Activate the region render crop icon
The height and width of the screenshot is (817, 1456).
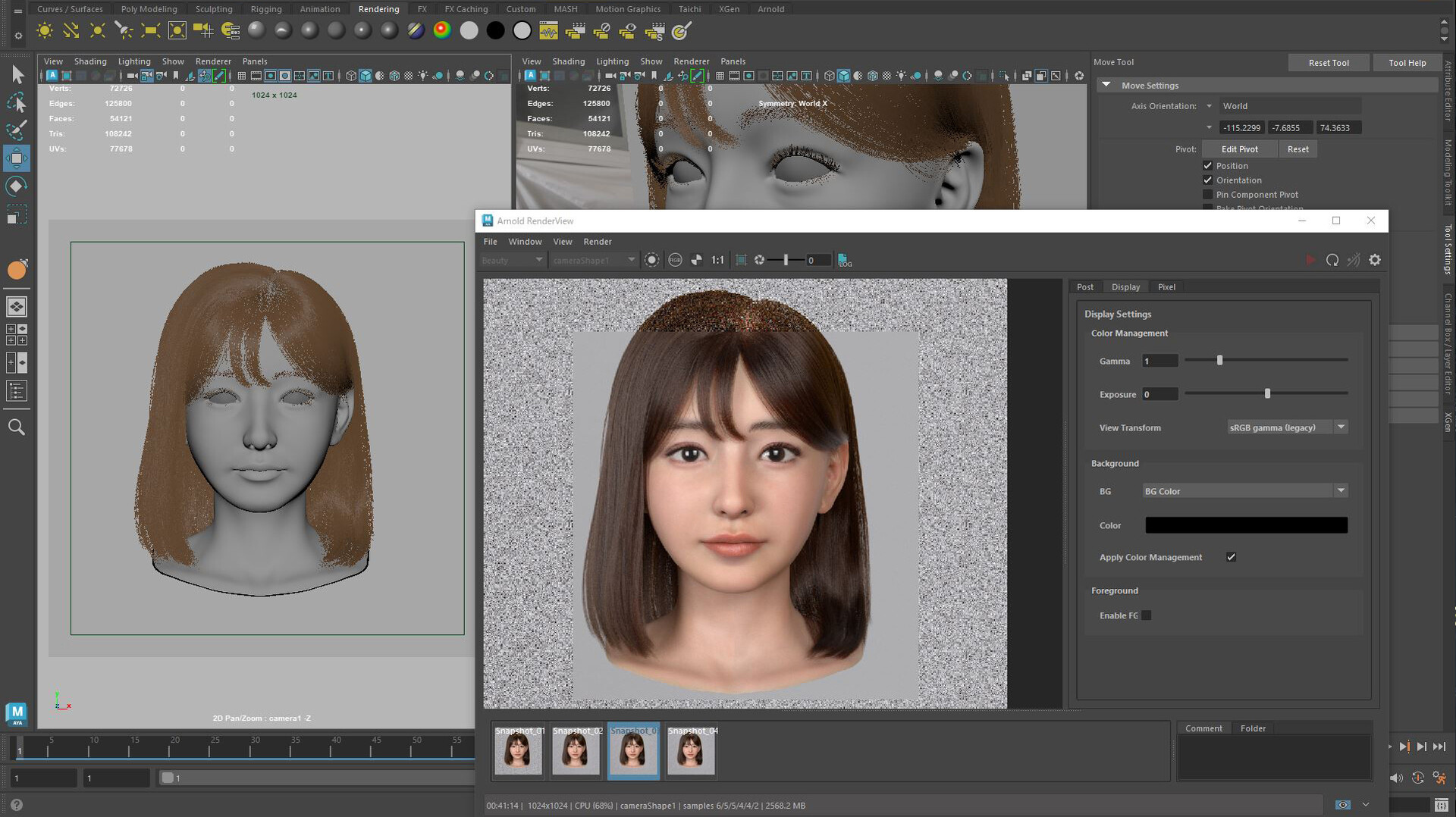coord(741,260)
